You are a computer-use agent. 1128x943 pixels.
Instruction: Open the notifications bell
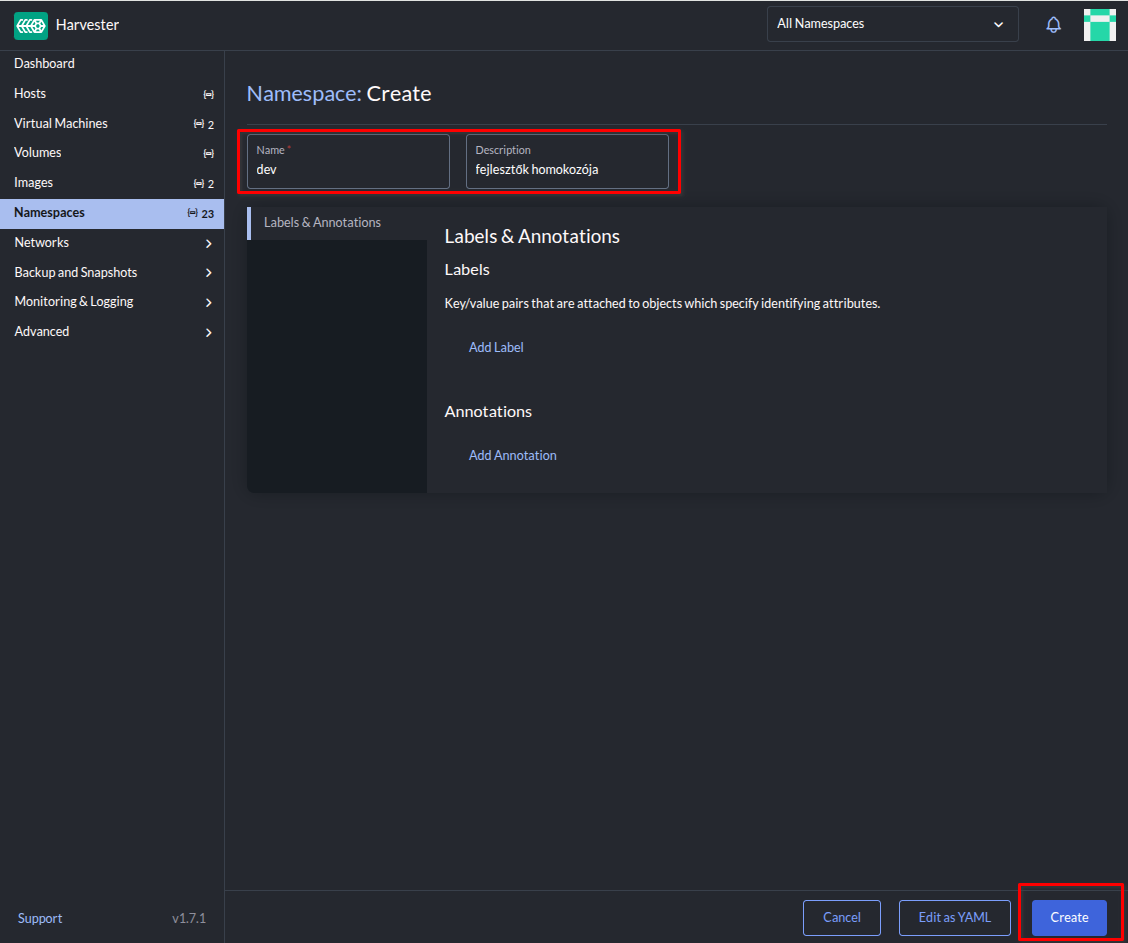pos(1053,25)
